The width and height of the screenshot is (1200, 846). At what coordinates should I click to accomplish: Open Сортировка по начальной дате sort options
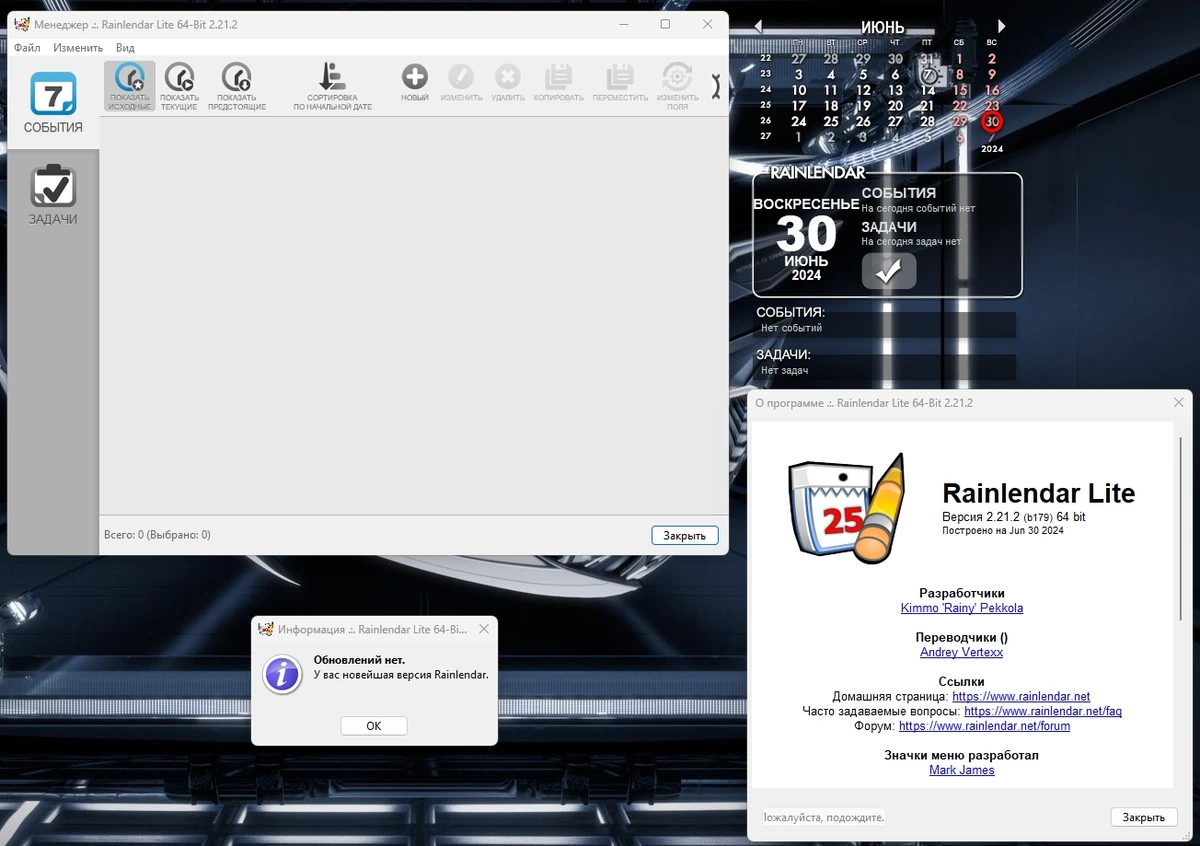332,86
